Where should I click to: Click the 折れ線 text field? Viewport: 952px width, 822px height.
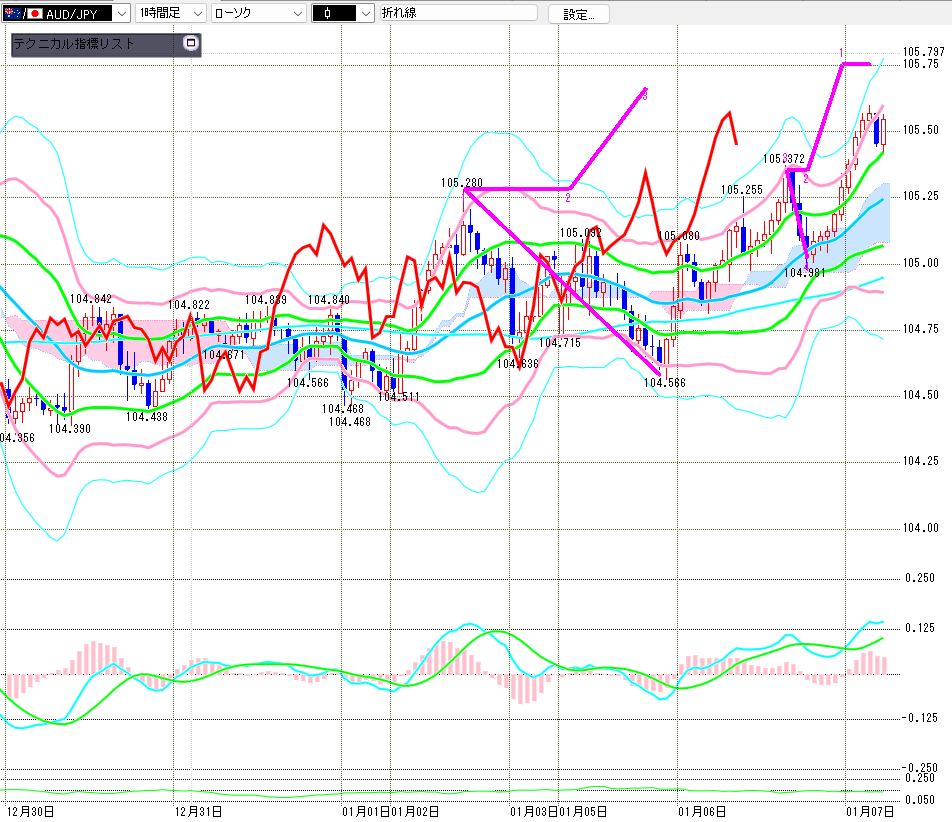pyautogui.click(x=458, y=13)
